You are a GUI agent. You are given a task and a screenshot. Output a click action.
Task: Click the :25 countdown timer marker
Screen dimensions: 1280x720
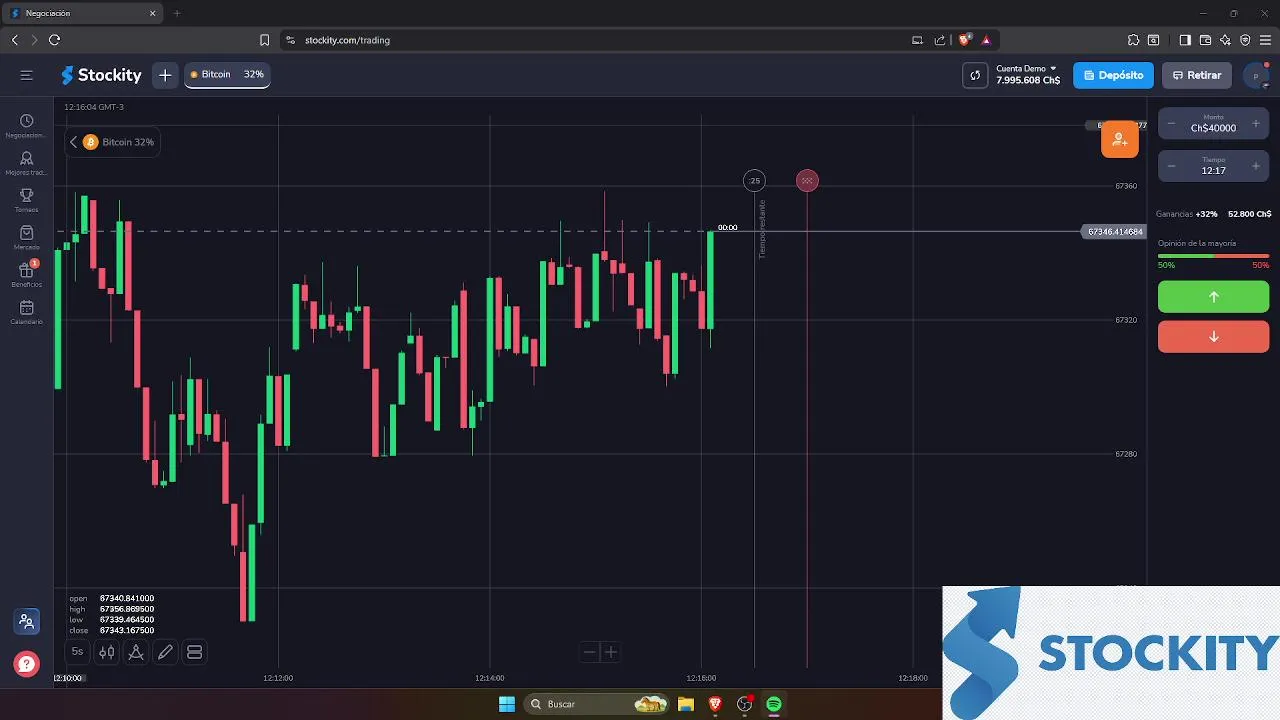754,181
